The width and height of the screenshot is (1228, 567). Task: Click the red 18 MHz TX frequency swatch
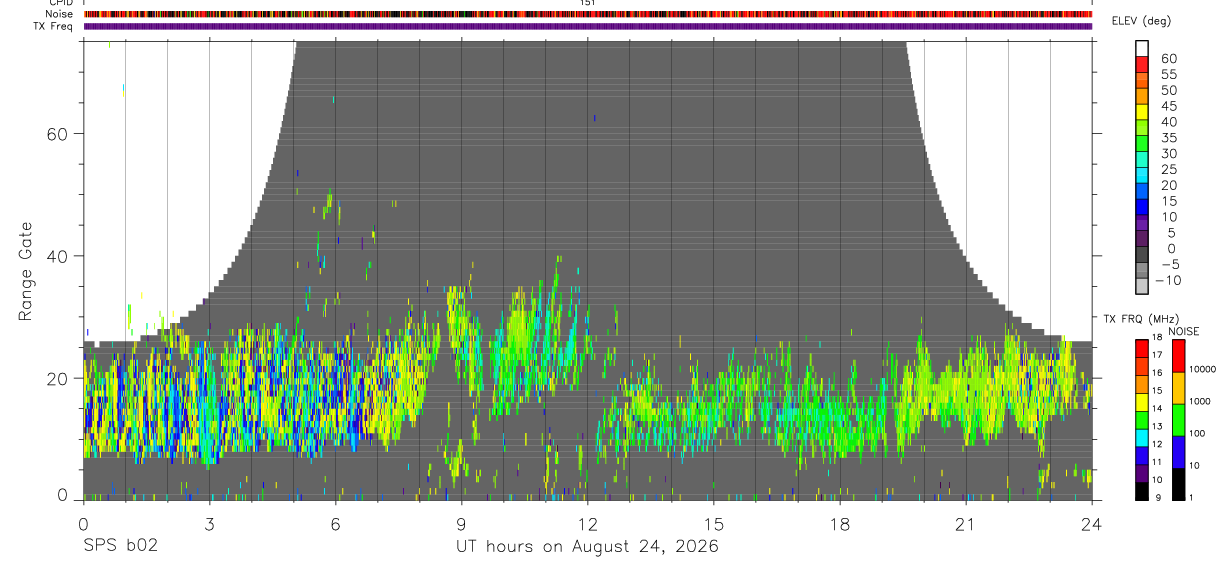point(1142,348)
